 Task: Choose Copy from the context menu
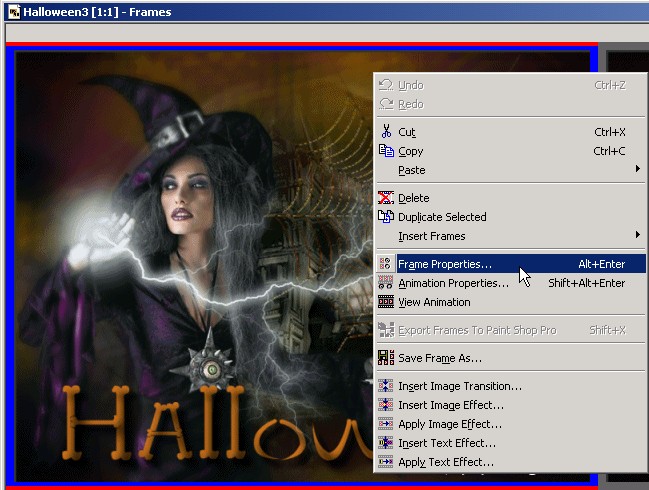(510, 151)
